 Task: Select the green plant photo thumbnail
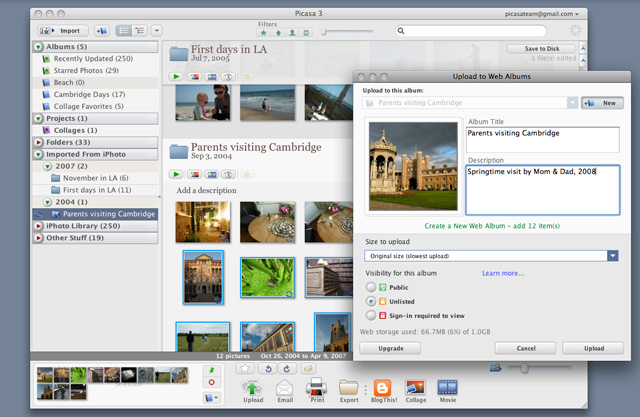(267, 277)
